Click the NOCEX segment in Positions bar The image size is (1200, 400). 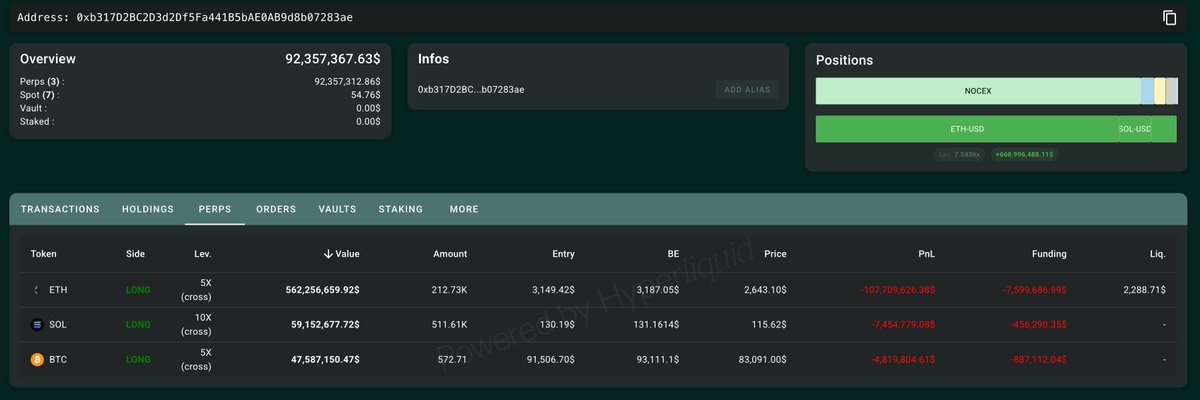click(977, 91)
